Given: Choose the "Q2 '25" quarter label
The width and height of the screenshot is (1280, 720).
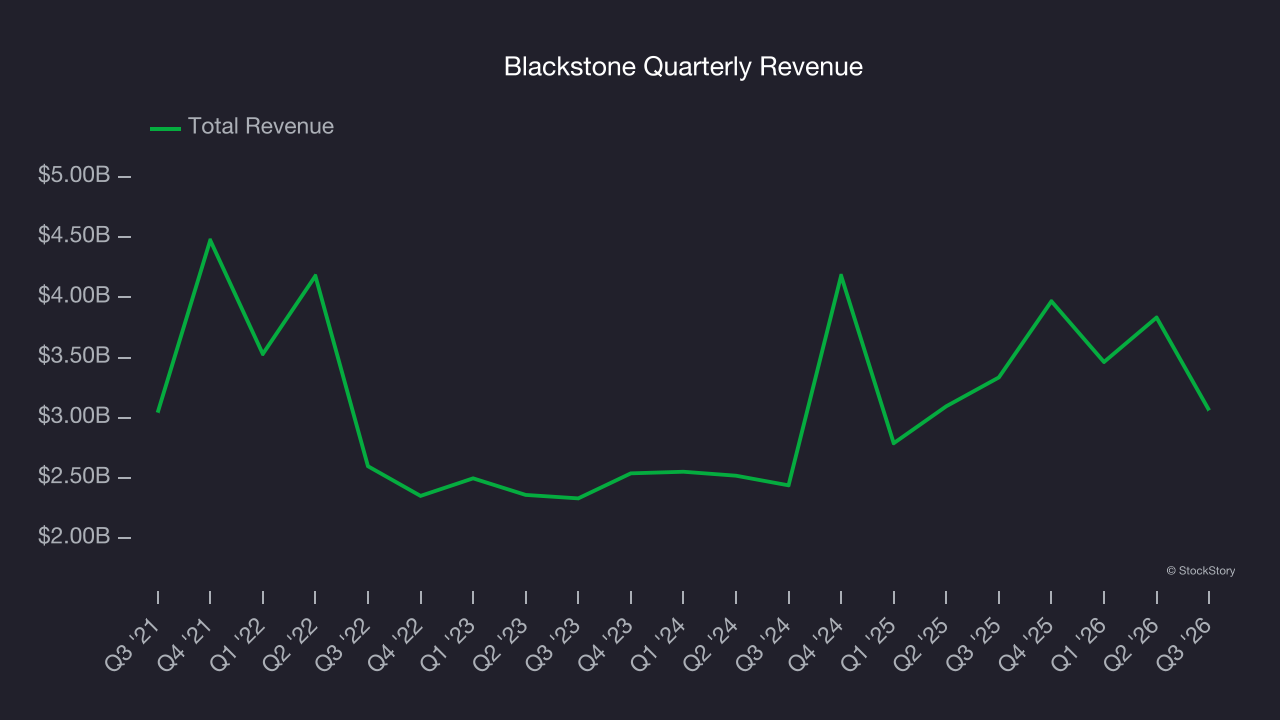Looking at the screenshot, I should [922, 643].
